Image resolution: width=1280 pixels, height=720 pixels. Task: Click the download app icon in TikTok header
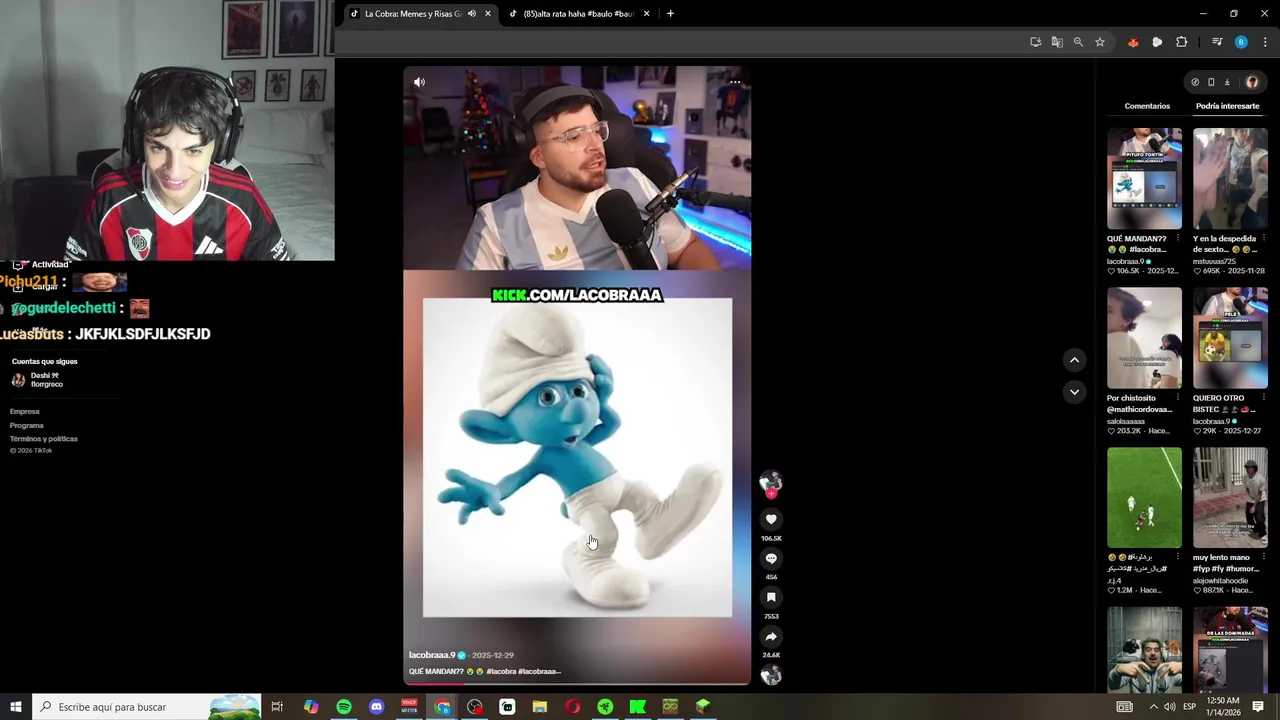click(1227, 82)
